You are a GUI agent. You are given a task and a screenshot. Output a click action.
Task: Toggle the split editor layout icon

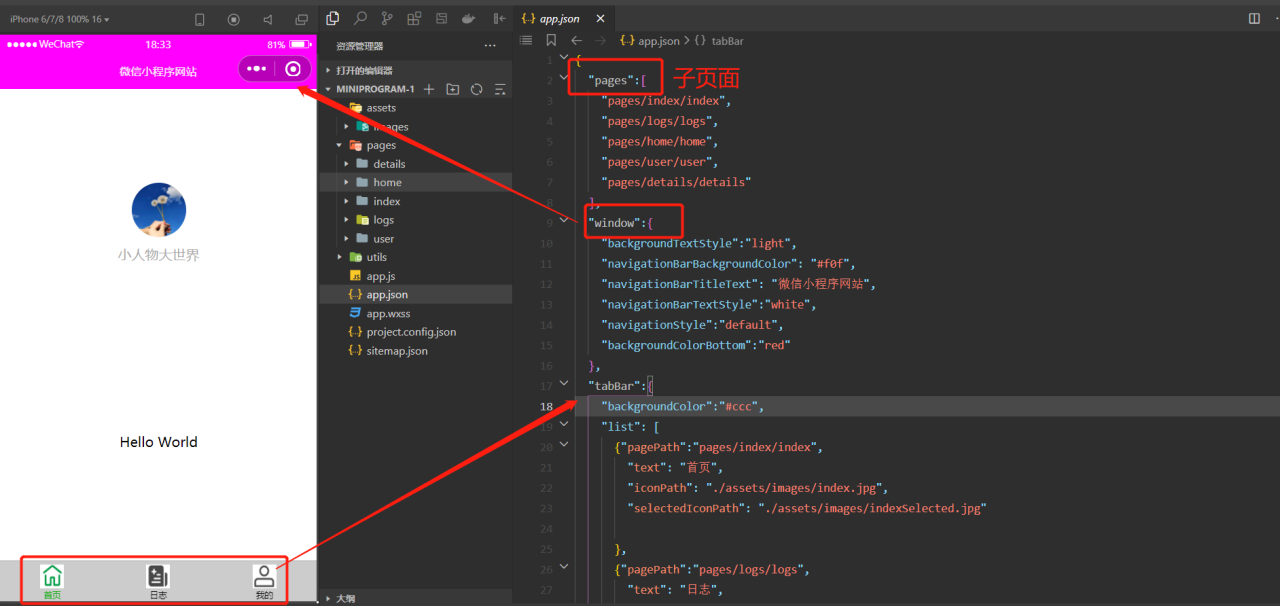1254,18
